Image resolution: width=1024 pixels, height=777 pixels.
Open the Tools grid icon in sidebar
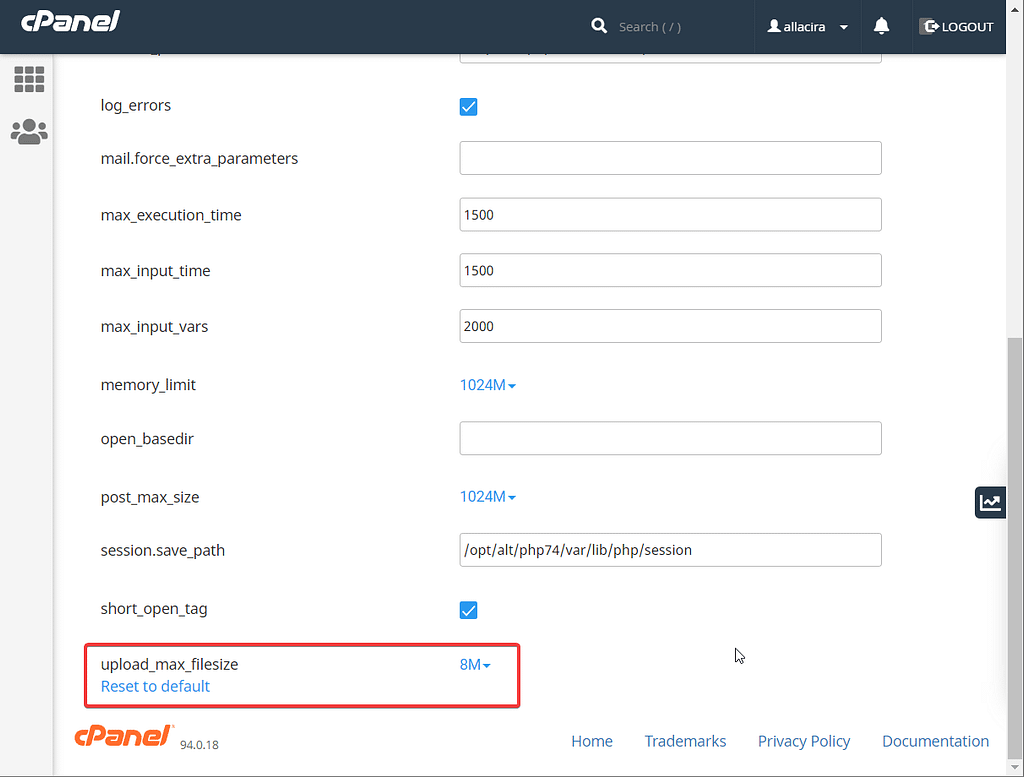tap(29, 79)
